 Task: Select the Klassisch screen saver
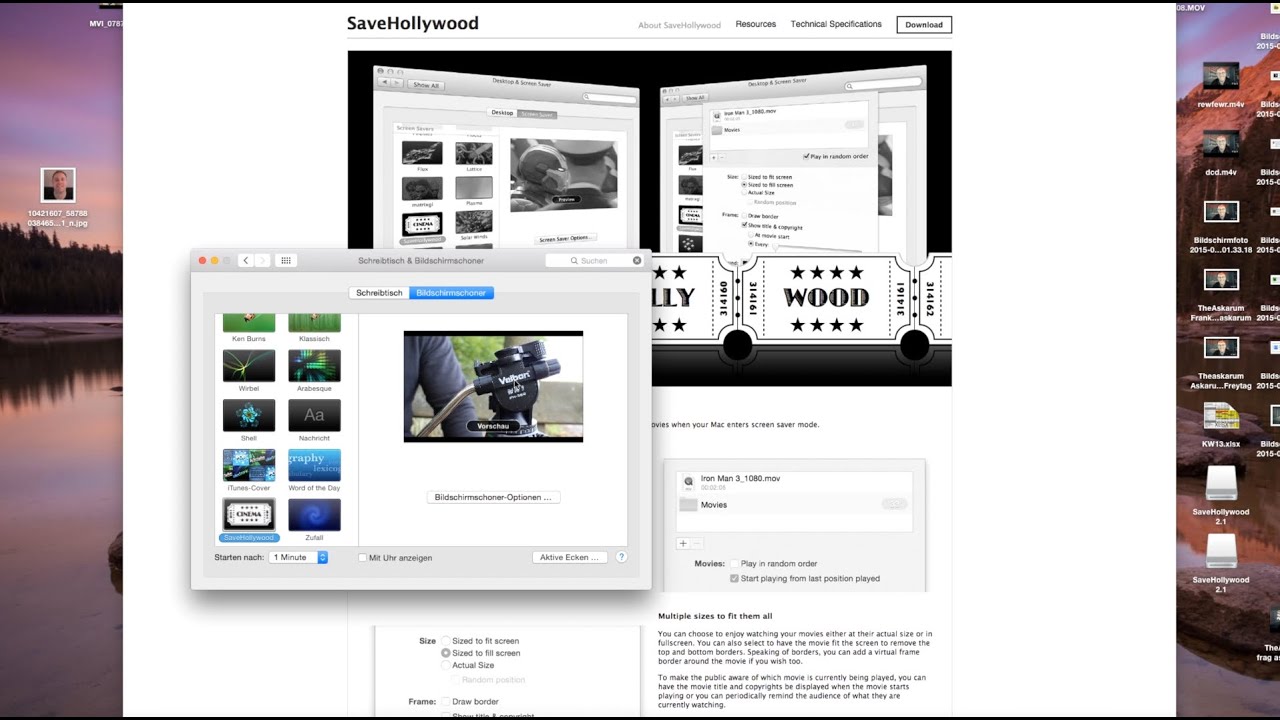click(x=314, y=327)
